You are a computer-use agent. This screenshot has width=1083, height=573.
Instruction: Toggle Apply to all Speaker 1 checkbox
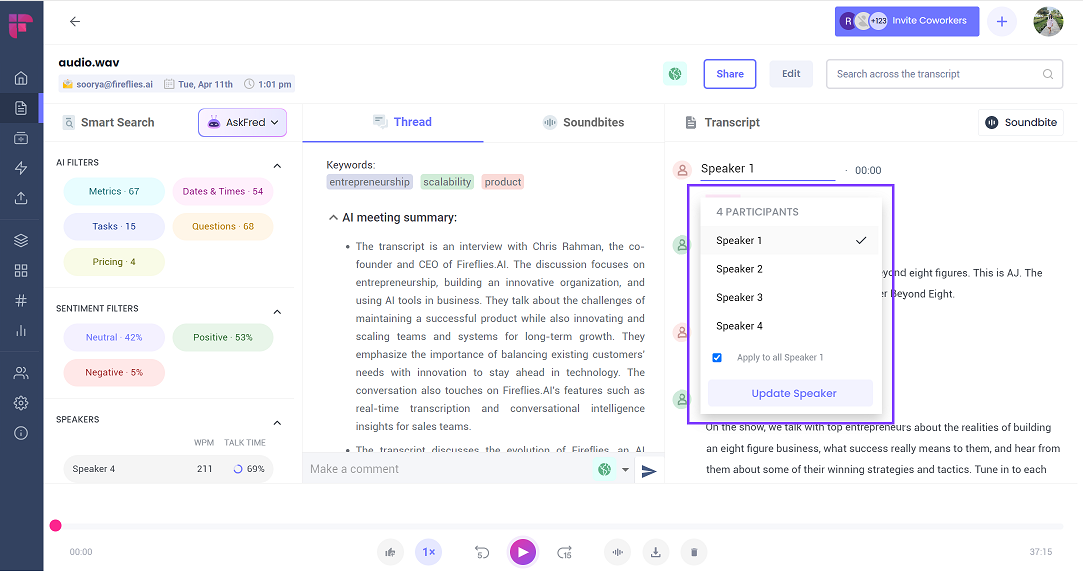pyautogui.click(x=717, y=358)
